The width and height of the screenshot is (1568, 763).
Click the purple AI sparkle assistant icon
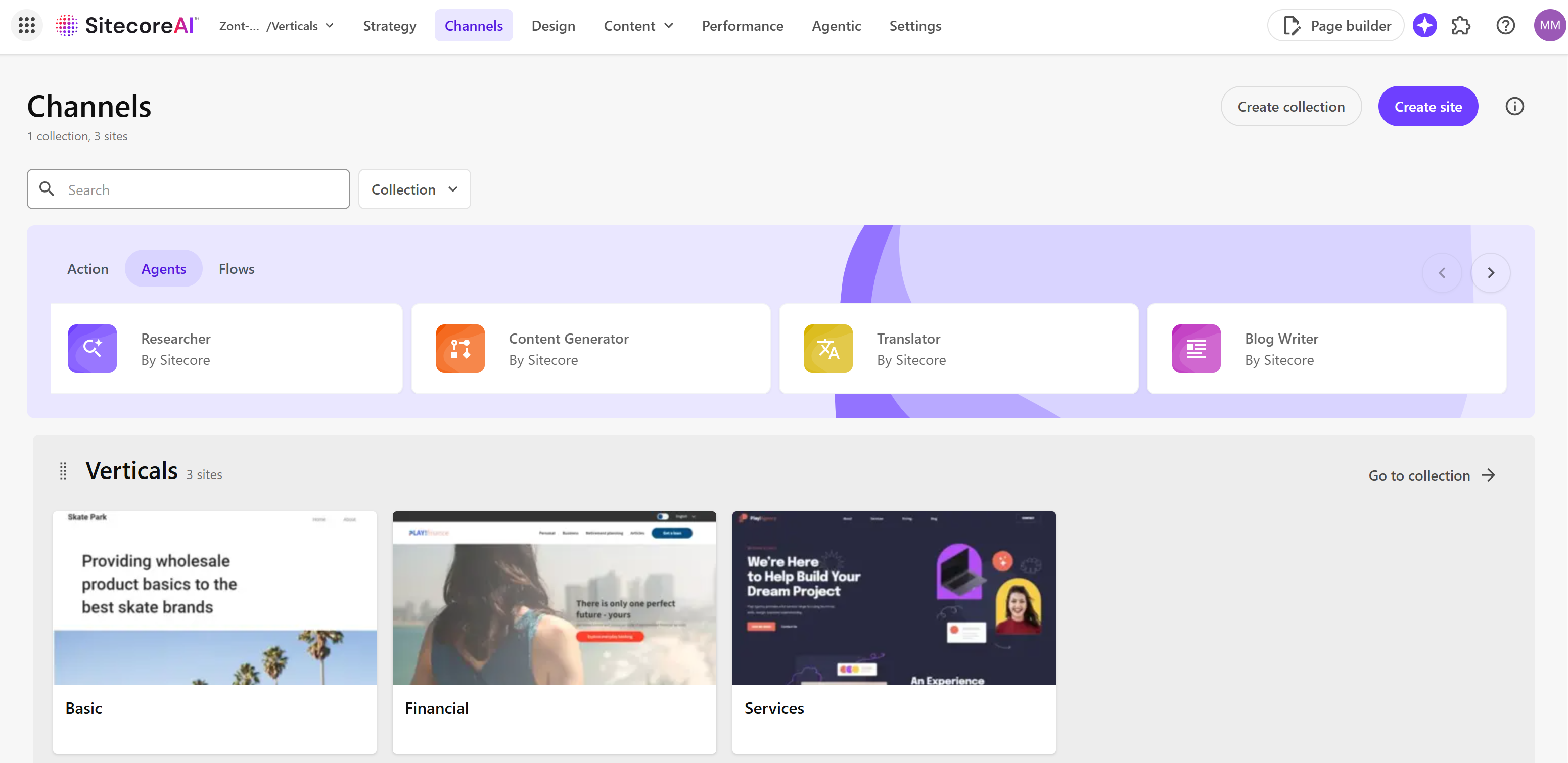pyautogui.click(x=1424, y=26)
